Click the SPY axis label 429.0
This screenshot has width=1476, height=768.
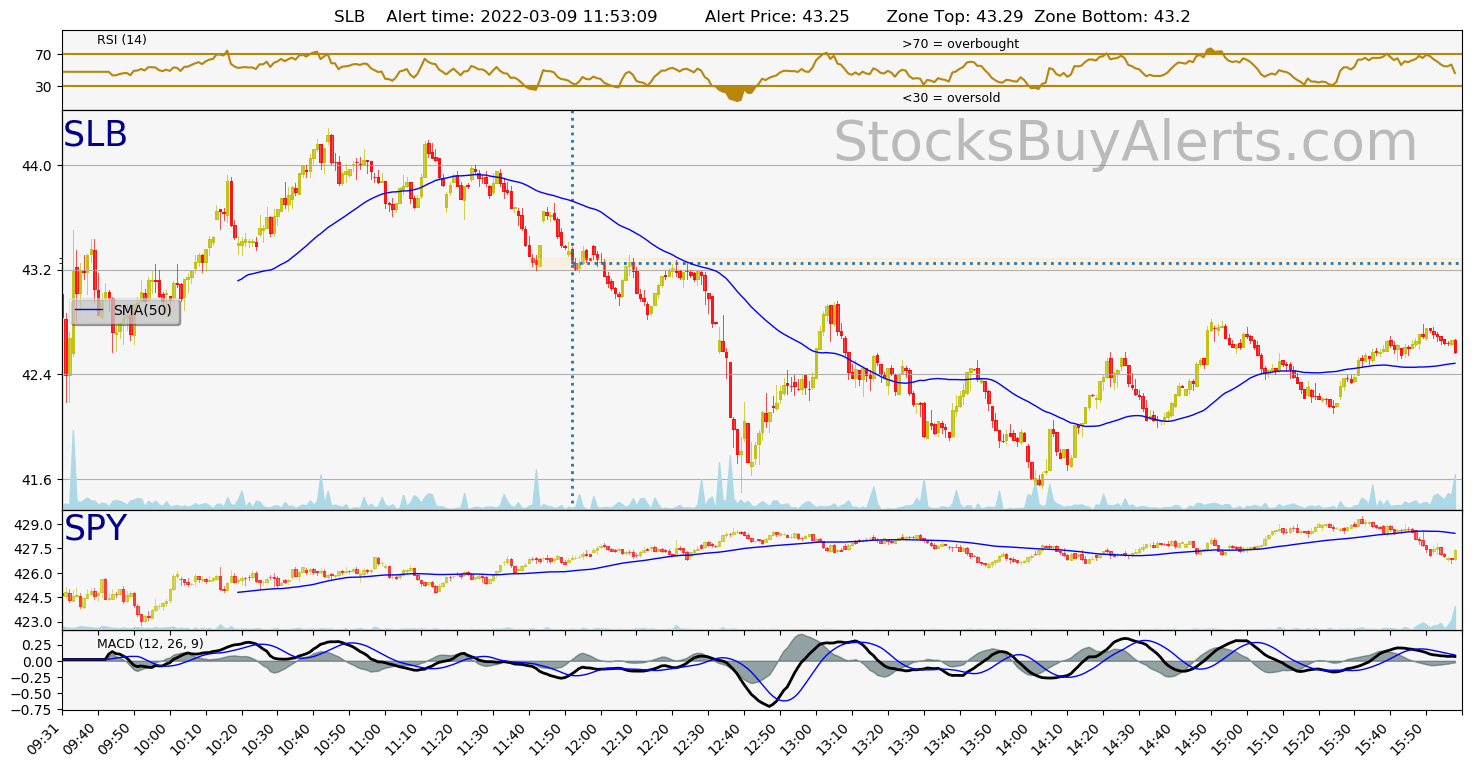point(34,526)
